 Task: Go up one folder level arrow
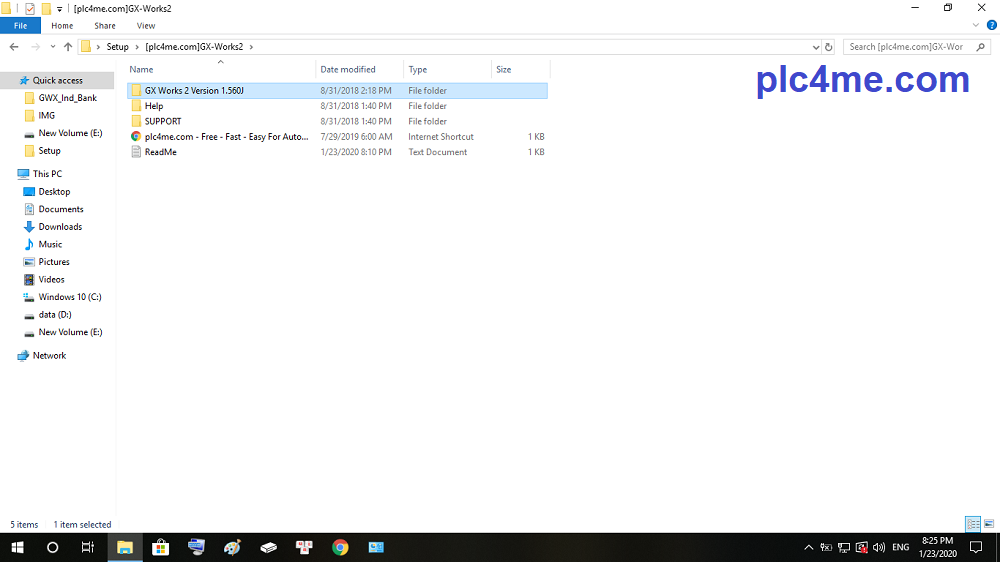pyautogui.click(x=68, y=47)
